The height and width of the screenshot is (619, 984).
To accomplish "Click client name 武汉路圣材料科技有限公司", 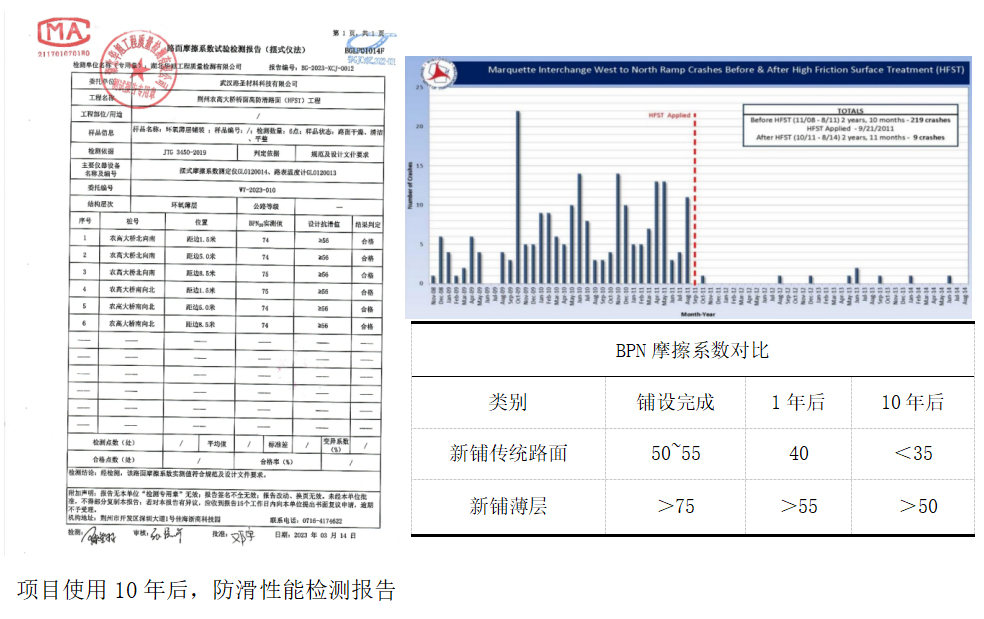I will click(259, 83).
